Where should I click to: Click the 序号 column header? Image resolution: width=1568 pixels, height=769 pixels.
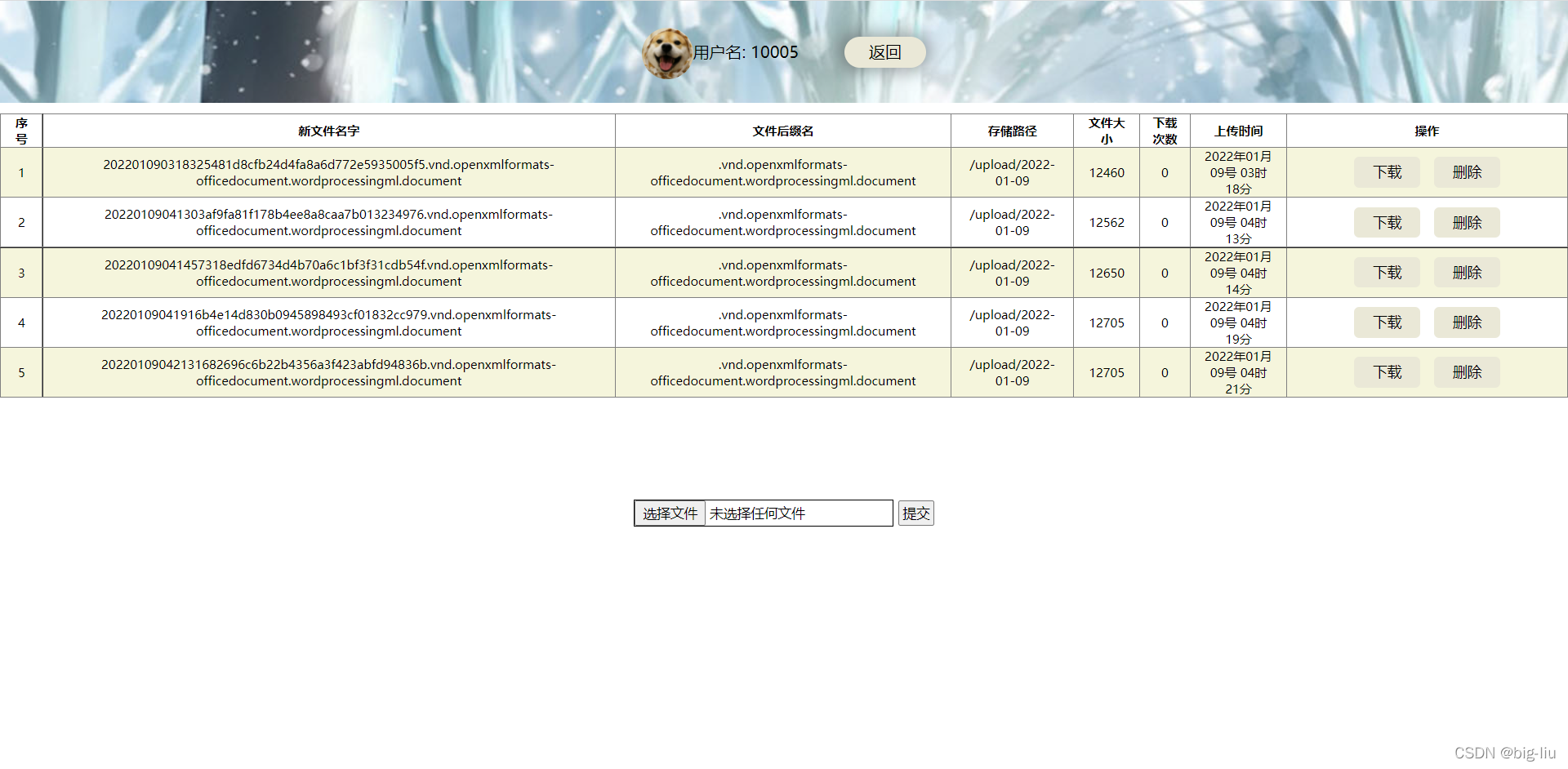[21, 131]
